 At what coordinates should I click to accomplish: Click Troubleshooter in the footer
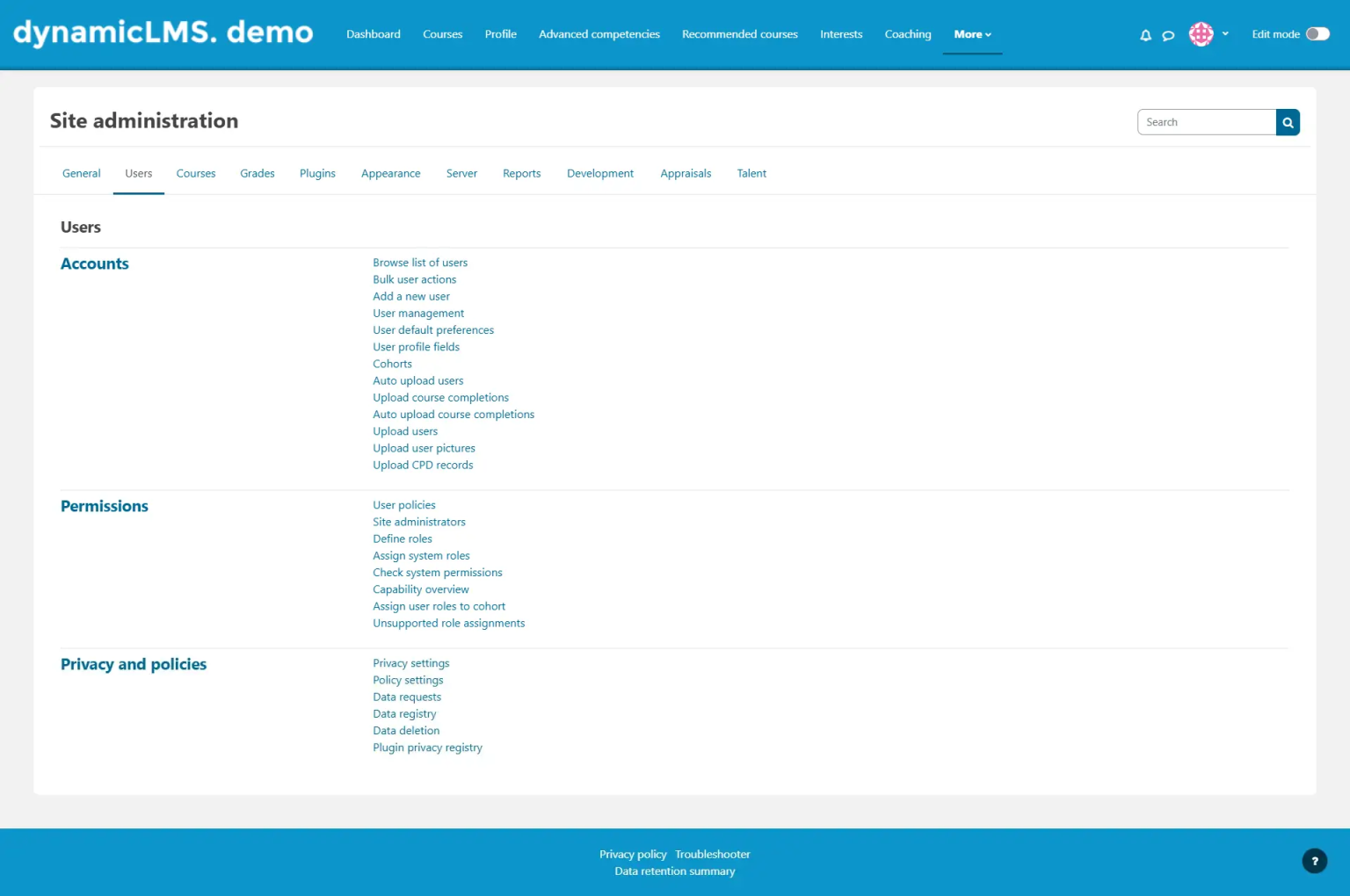pyautogui.click(x=713, y=854)
